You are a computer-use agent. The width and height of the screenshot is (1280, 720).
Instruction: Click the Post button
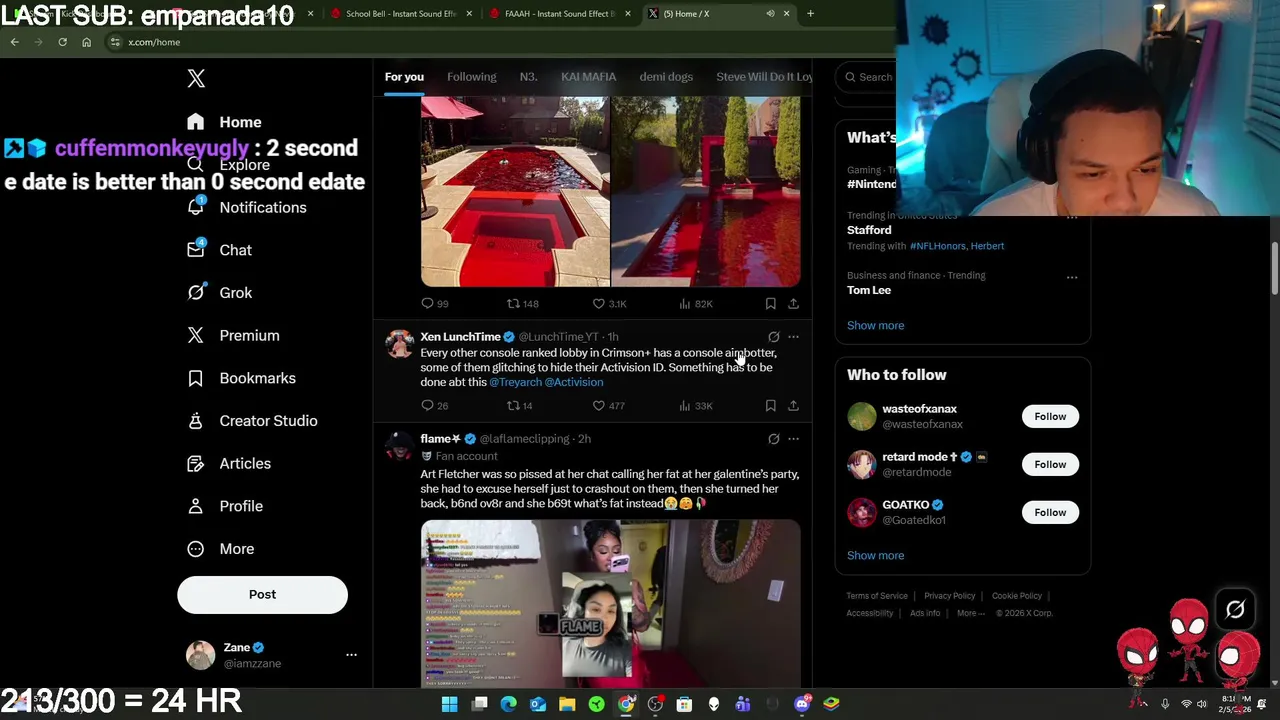(262, 594)
